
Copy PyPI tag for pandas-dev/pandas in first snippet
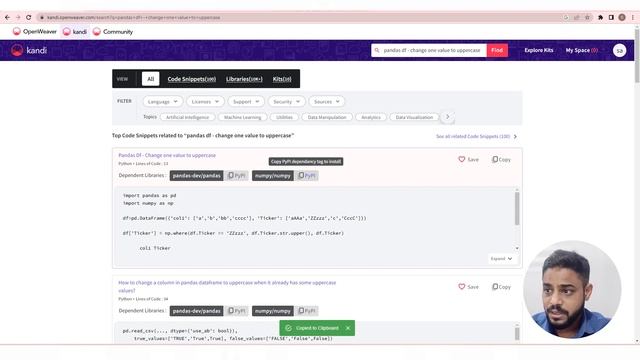tap(237, 176)
